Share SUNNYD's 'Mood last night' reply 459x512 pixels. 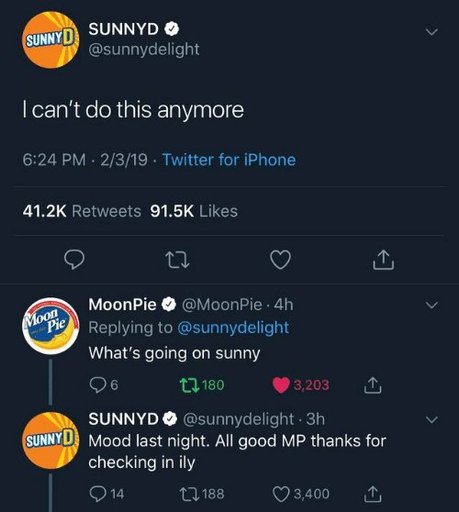click(372, 494)
